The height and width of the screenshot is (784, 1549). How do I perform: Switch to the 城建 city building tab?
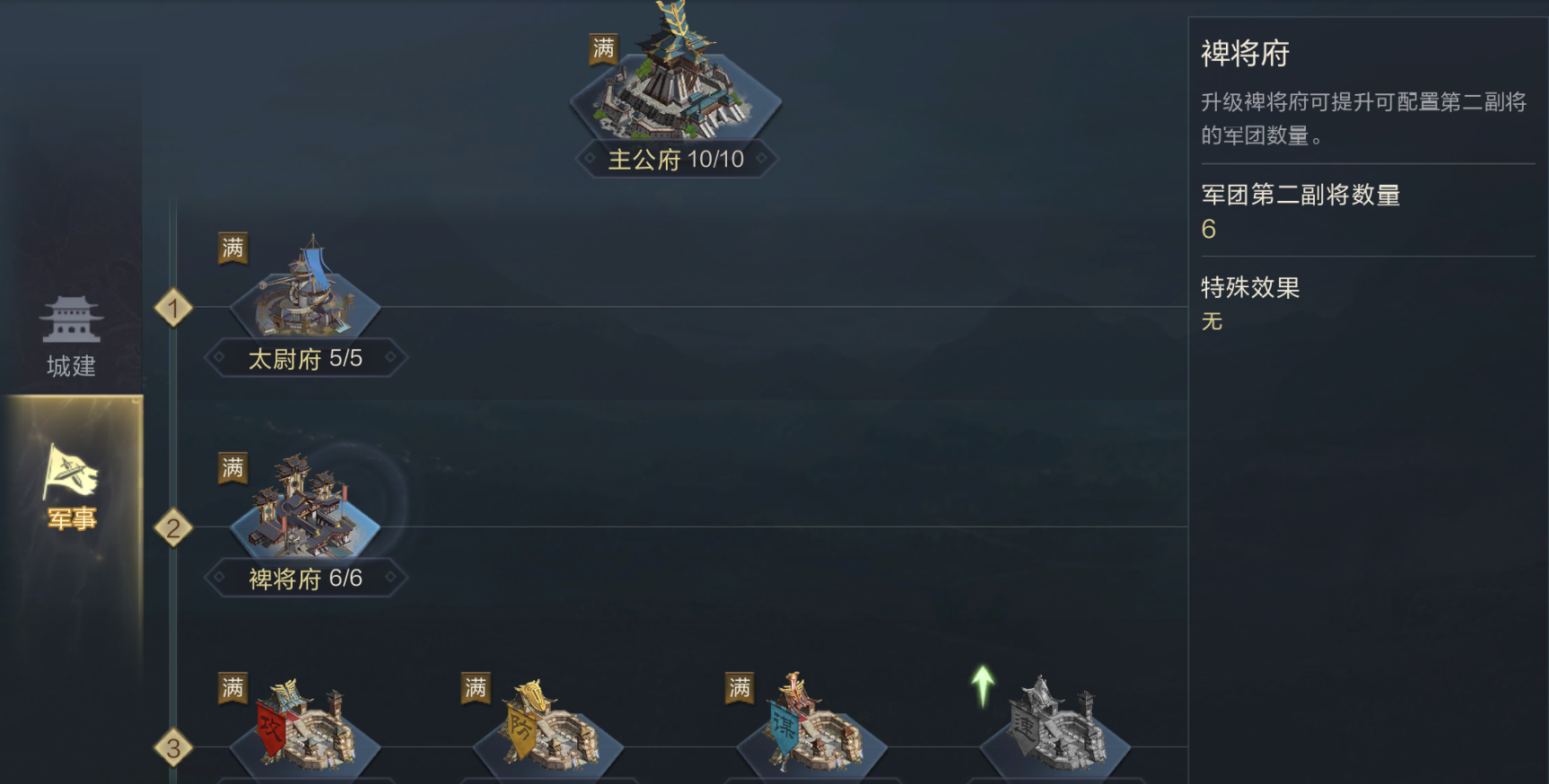[x=71, y=336]
